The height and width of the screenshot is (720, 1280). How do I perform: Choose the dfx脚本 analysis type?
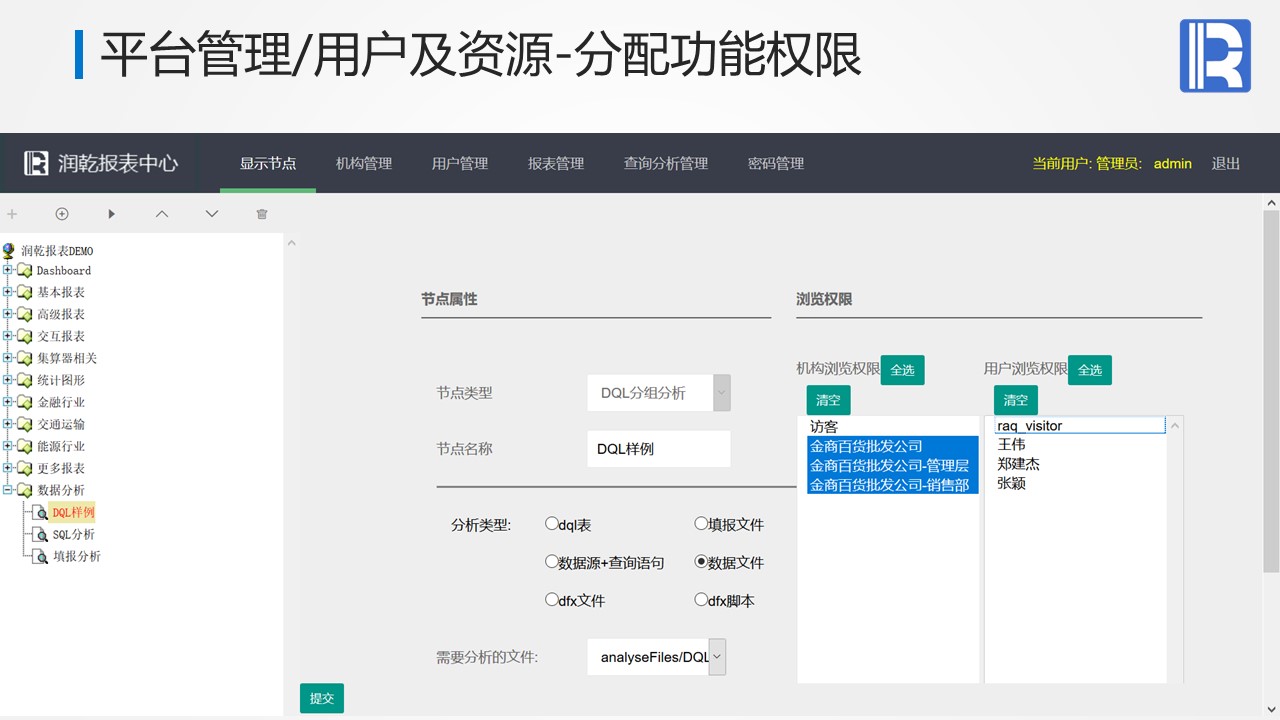[x=701, y=600]
